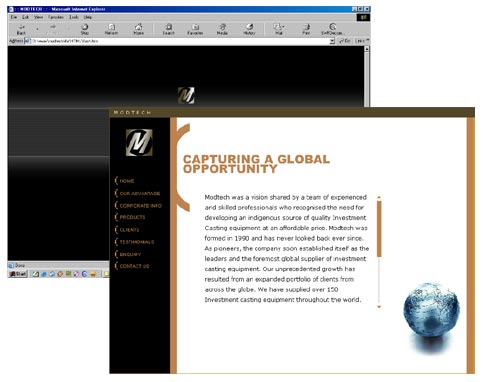The width and height of the screenshot is (483, 382).
Task: Open the Favorites toolbar icon
Action: click(195, 29)
